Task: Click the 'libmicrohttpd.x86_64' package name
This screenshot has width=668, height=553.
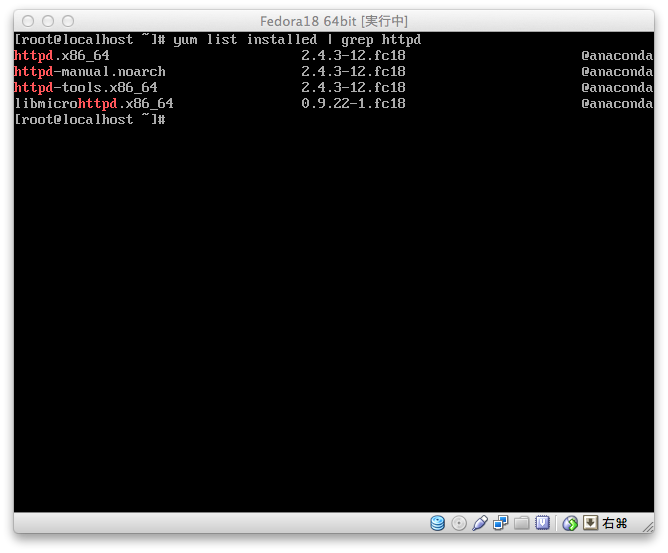Action: (94, 104)
